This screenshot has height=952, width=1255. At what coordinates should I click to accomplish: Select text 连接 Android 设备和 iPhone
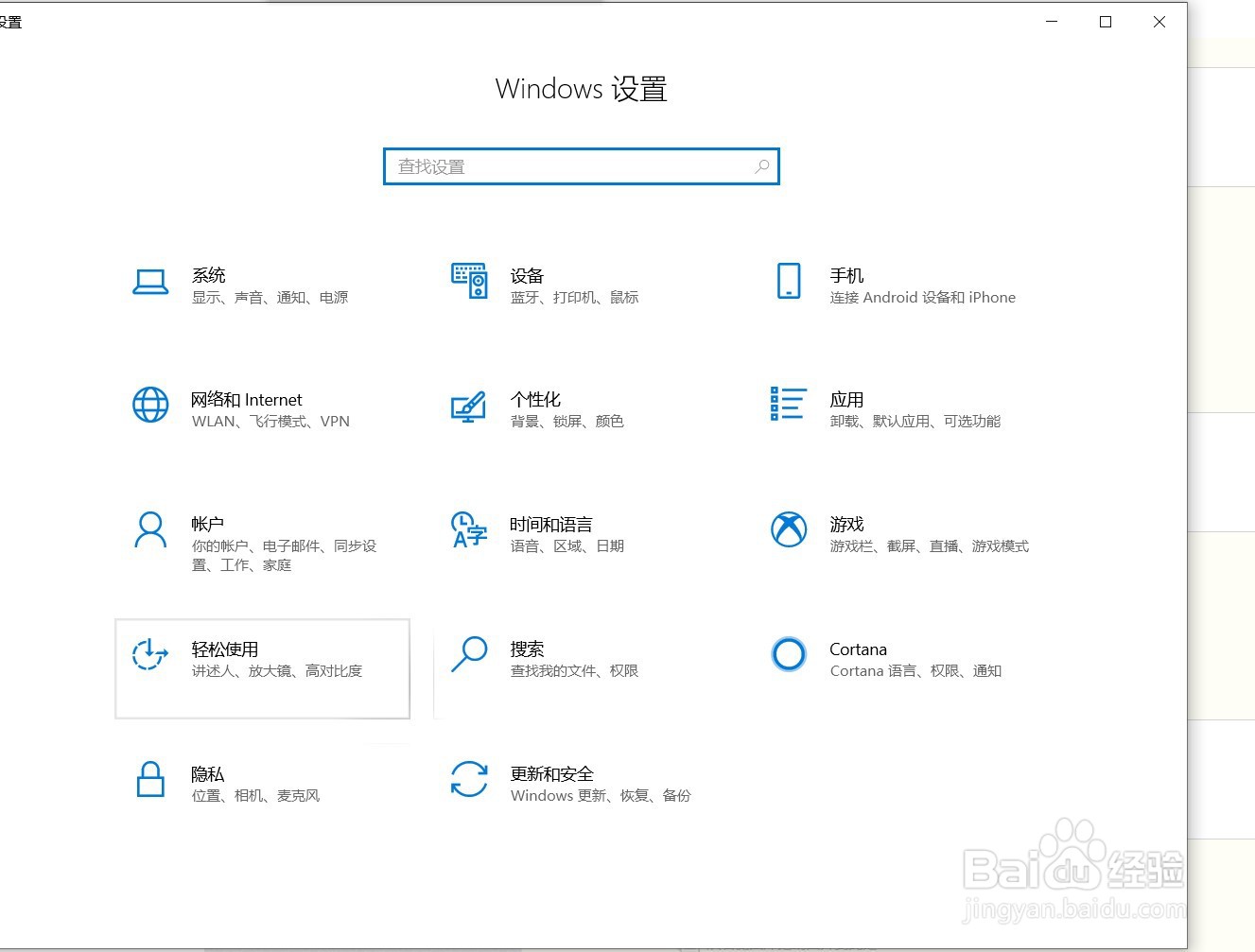click(x=923, y=298)
